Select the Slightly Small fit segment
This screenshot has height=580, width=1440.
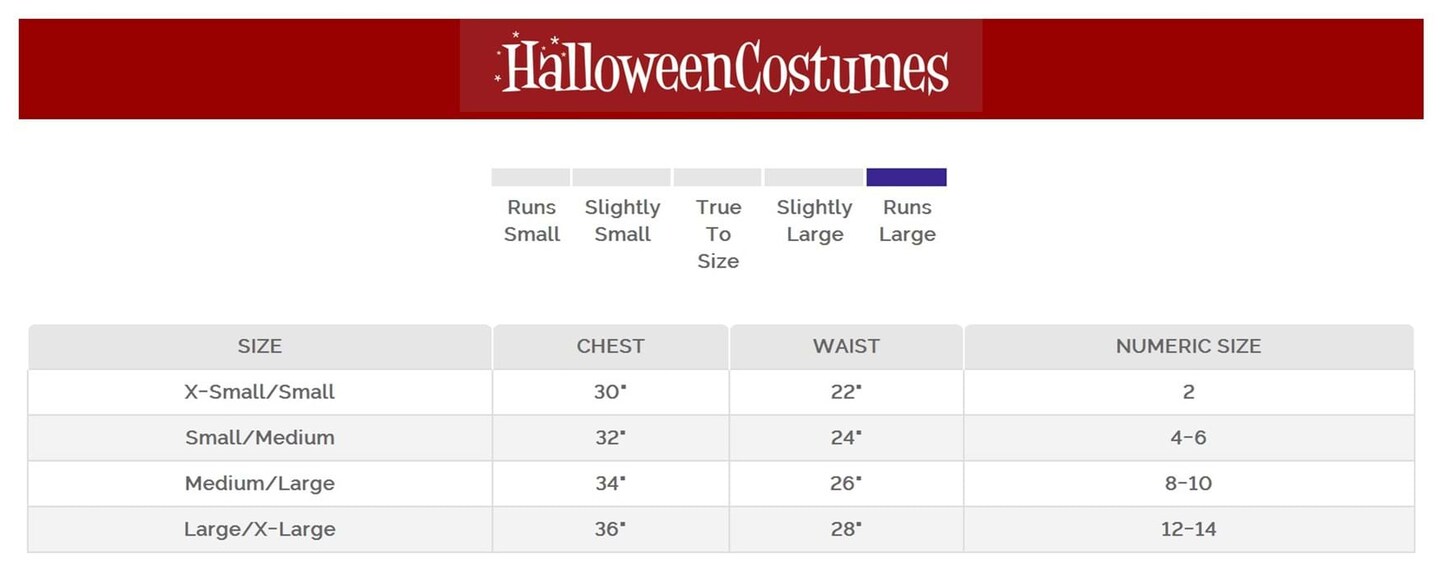[x=621, y=178]
